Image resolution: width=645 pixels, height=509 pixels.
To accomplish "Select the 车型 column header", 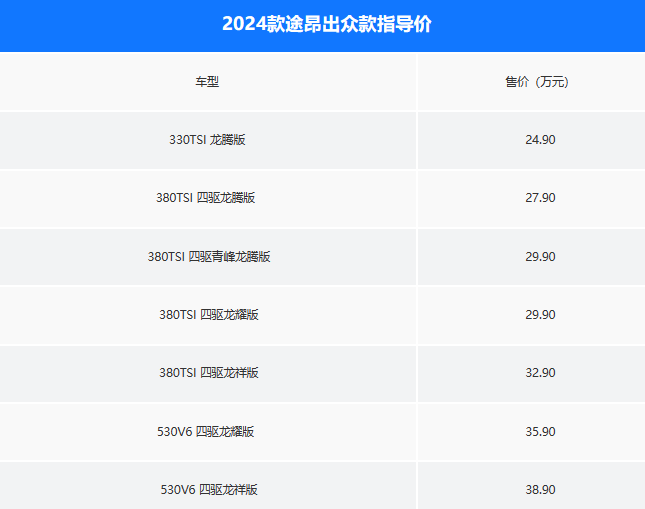I will click(x=207, y=82).
